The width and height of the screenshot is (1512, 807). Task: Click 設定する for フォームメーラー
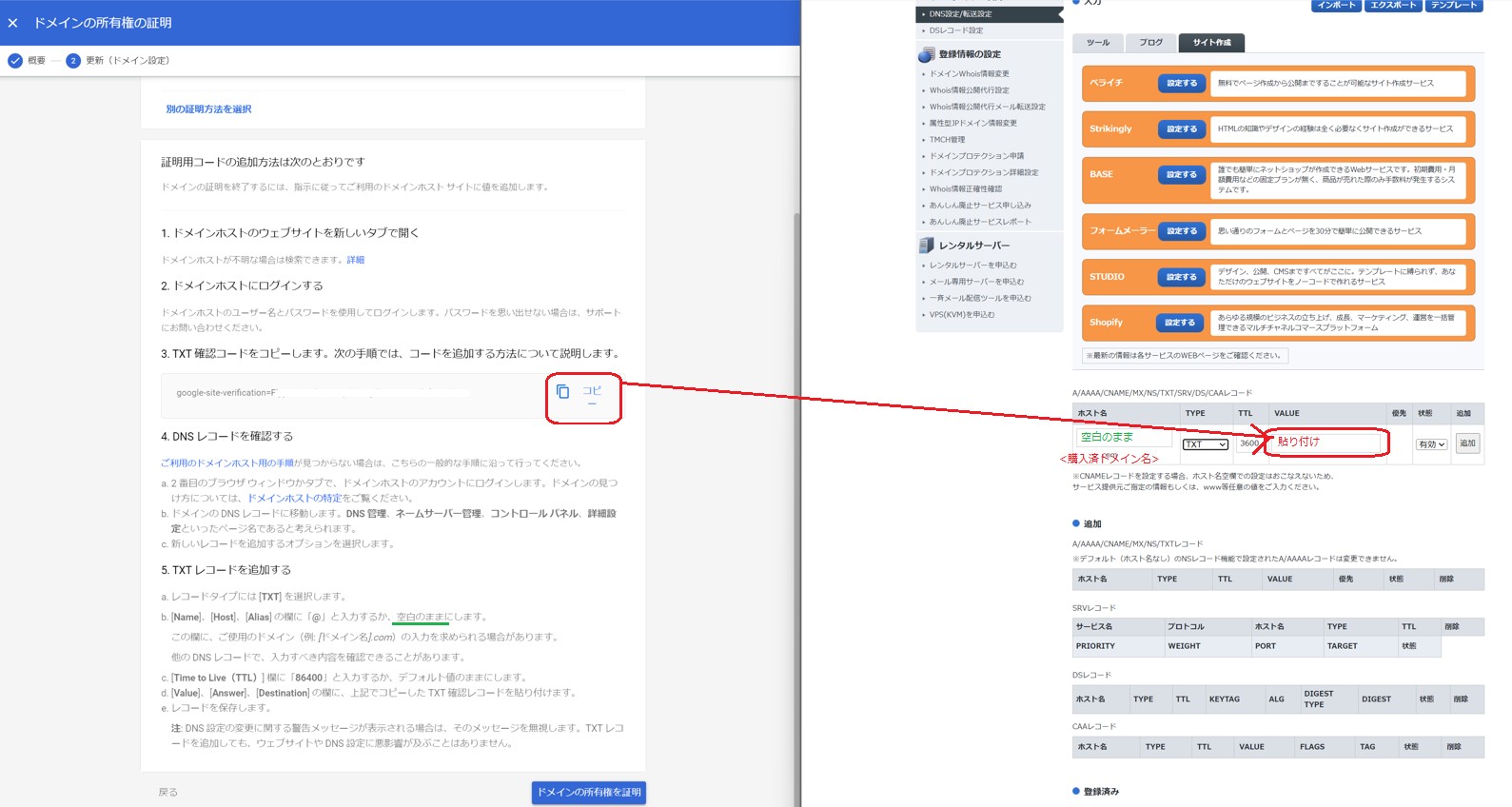point(1182,231)
